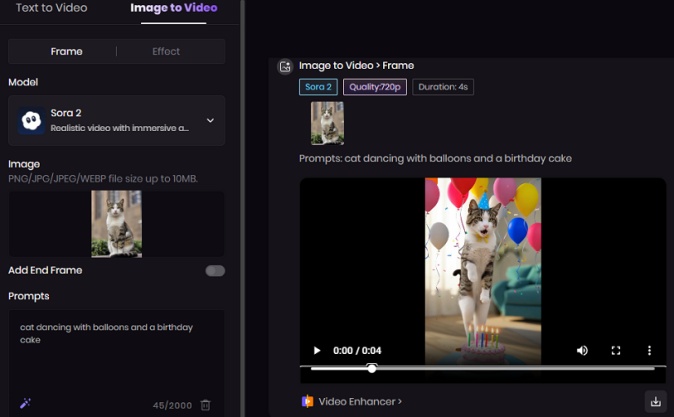This screenshot has height=417, width=674.
Task: Click the Quality:720p tag
Action: (x=375, y=87)
